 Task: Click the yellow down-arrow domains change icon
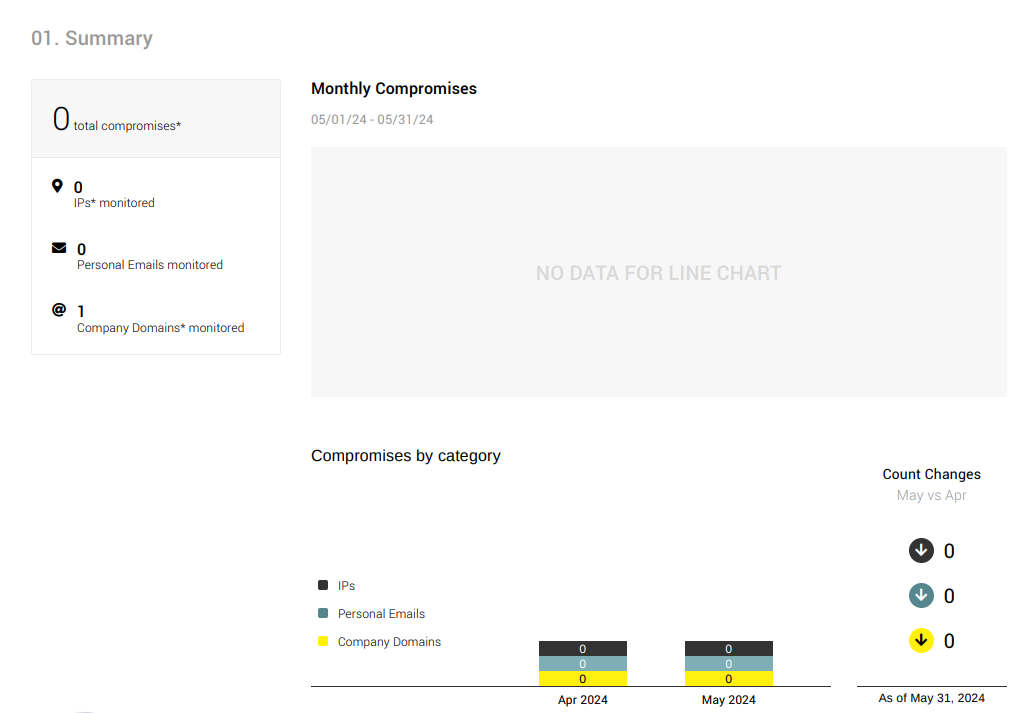921,641
